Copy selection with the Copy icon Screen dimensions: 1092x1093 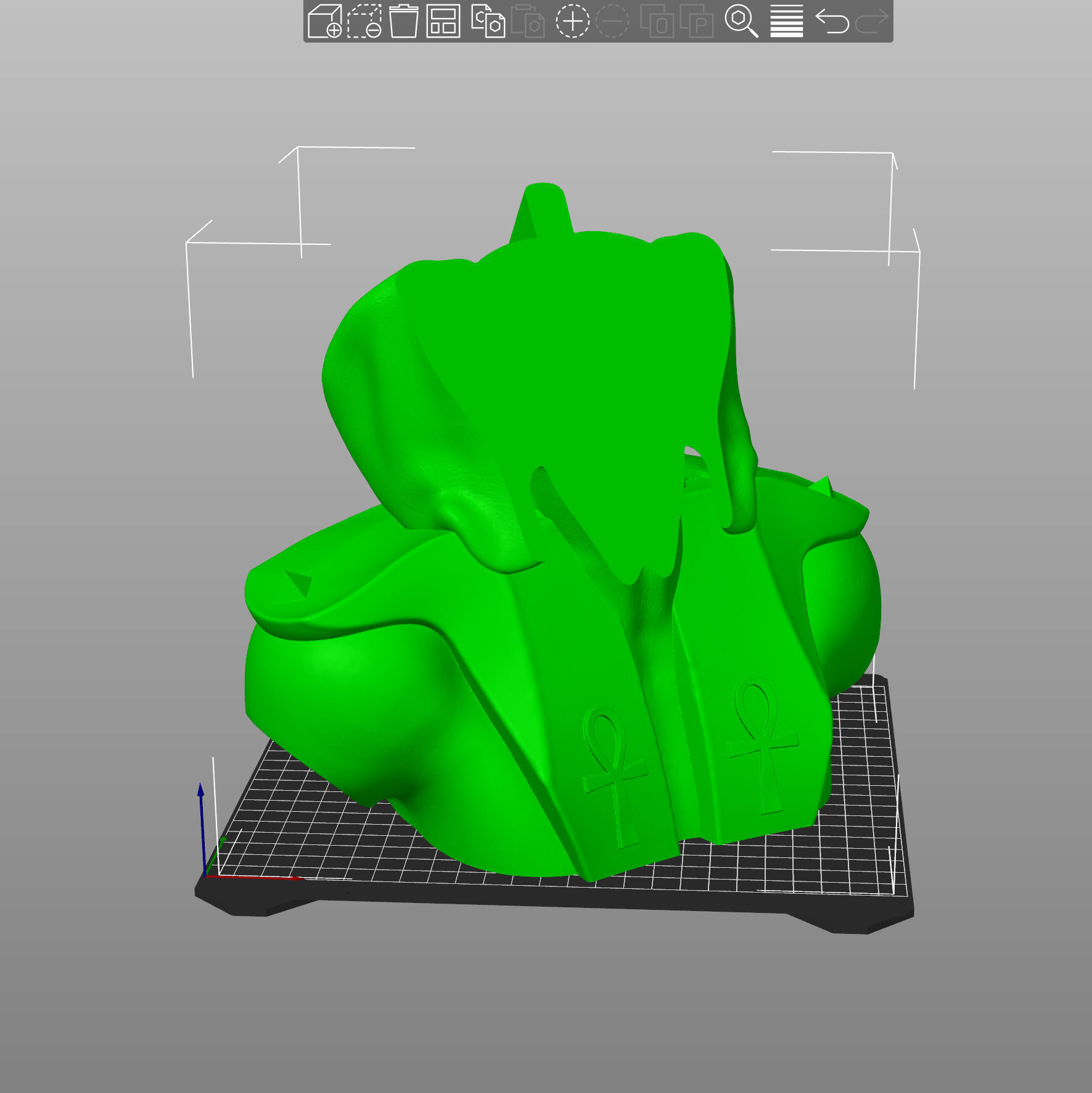[x=488, y=21]
